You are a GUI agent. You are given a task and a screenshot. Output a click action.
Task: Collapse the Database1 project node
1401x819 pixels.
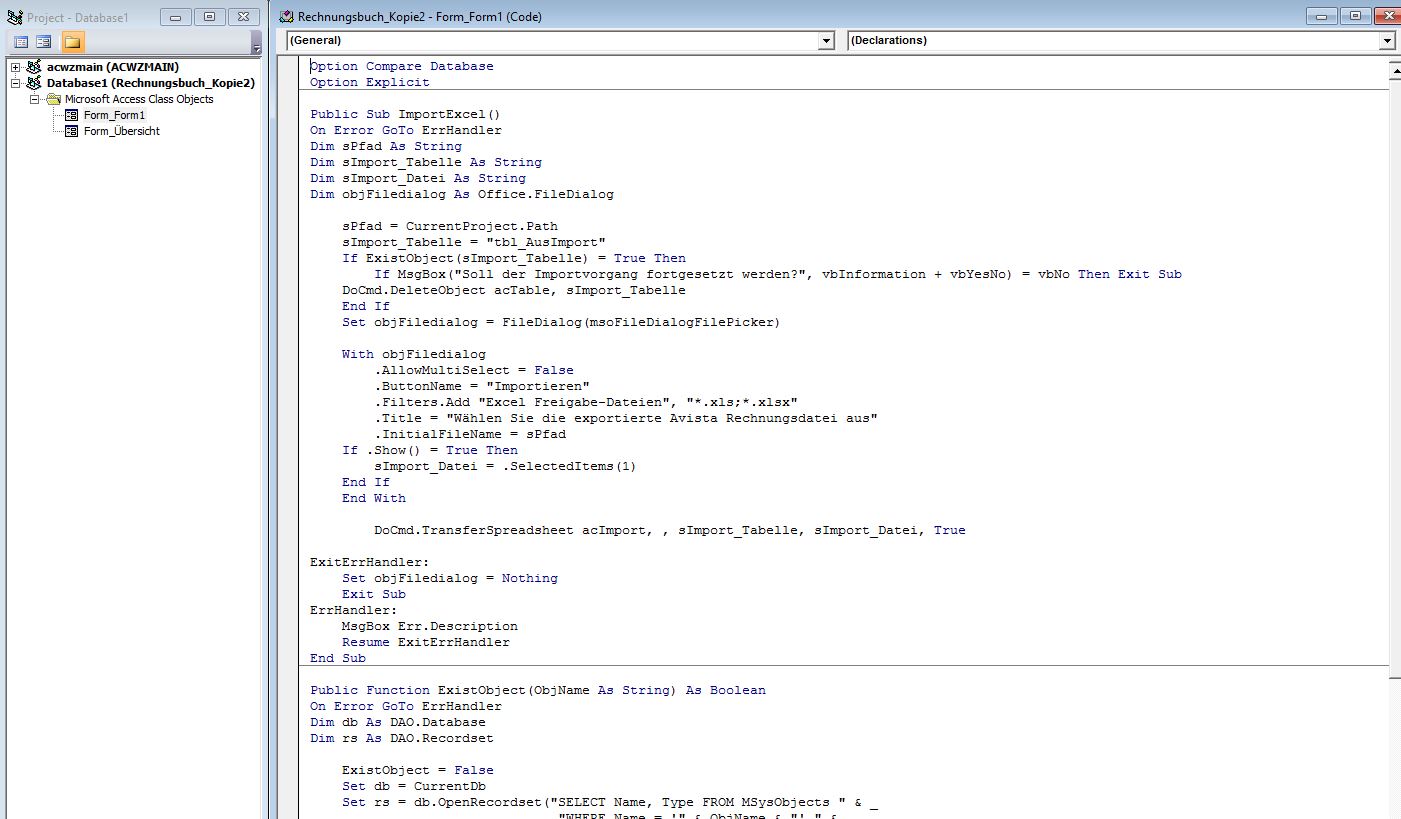click(16, 83)
